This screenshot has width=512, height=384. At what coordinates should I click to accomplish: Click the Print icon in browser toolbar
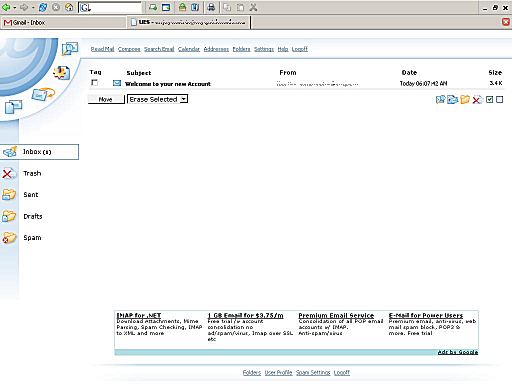coord(211,7)
